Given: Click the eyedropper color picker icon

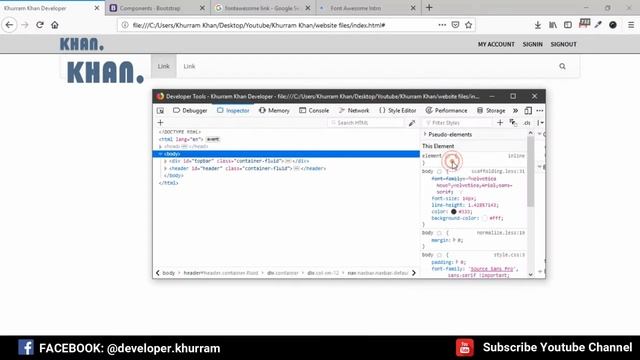Looking at the screenshot, I should point(412,123).
